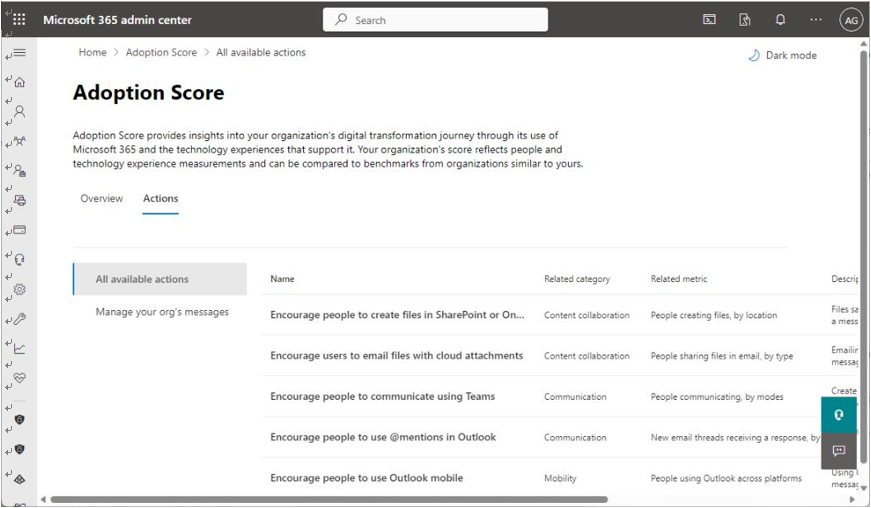Open Encourage users to email files with cloud attachments
Viewport: 871px width, 508px height.
[x=397, y=356]
